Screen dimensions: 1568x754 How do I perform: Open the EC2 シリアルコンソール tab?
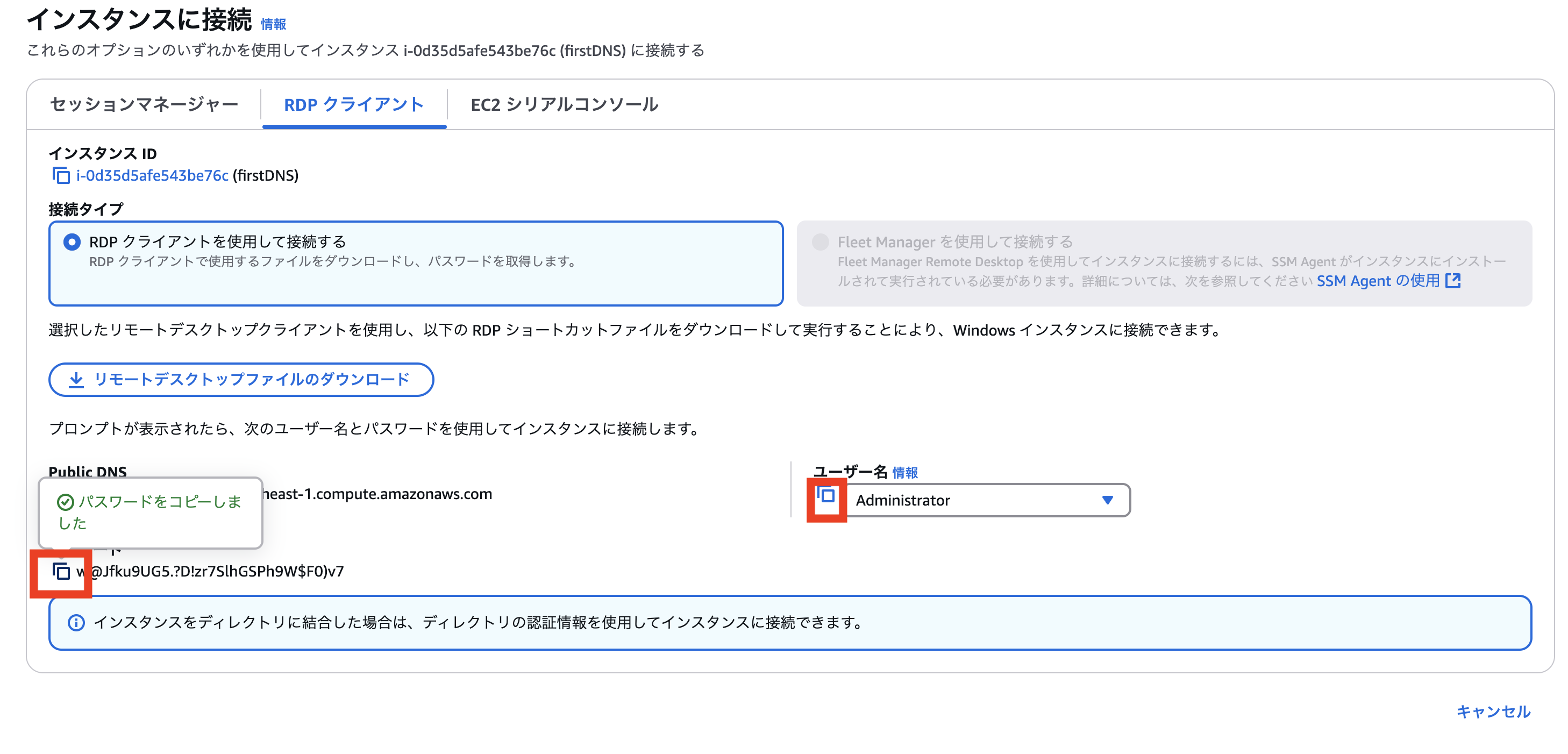[563, 104]
